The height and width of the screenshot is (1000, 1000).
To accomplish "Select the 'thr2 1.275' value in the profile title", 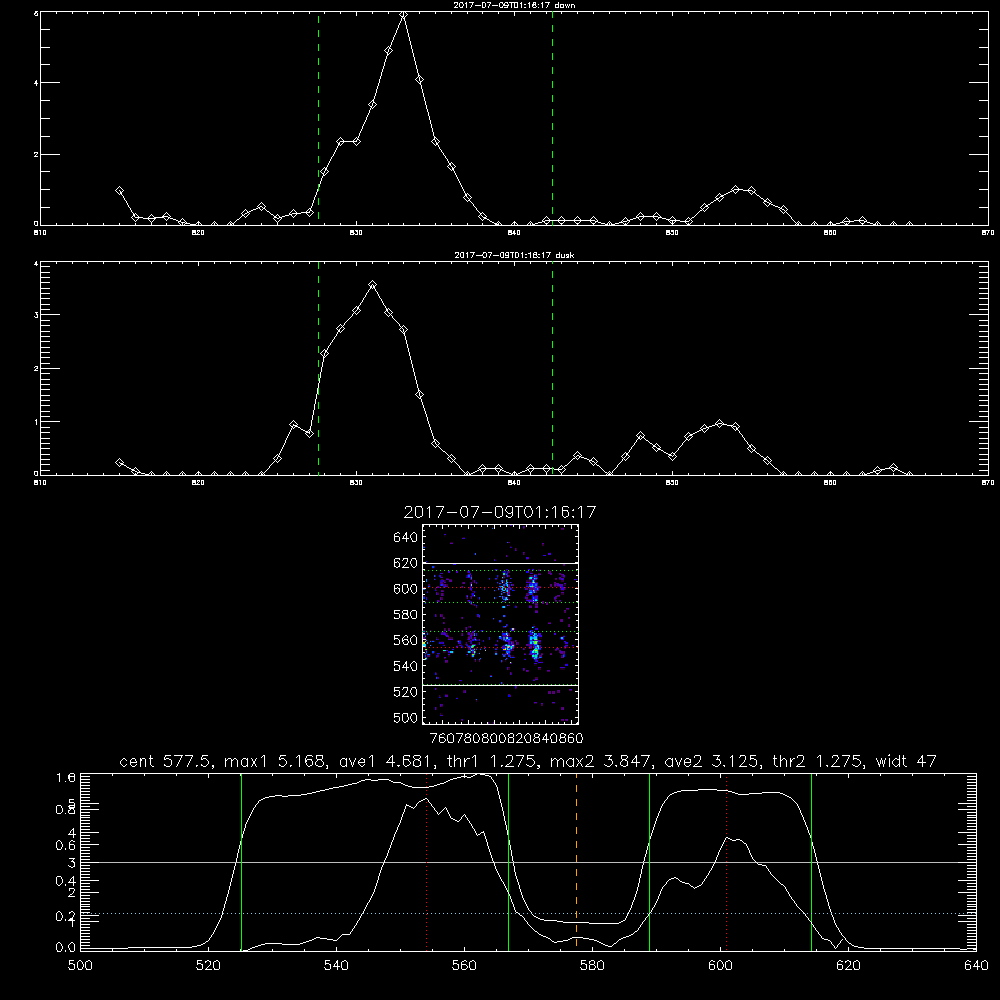I will coord(818,761).
